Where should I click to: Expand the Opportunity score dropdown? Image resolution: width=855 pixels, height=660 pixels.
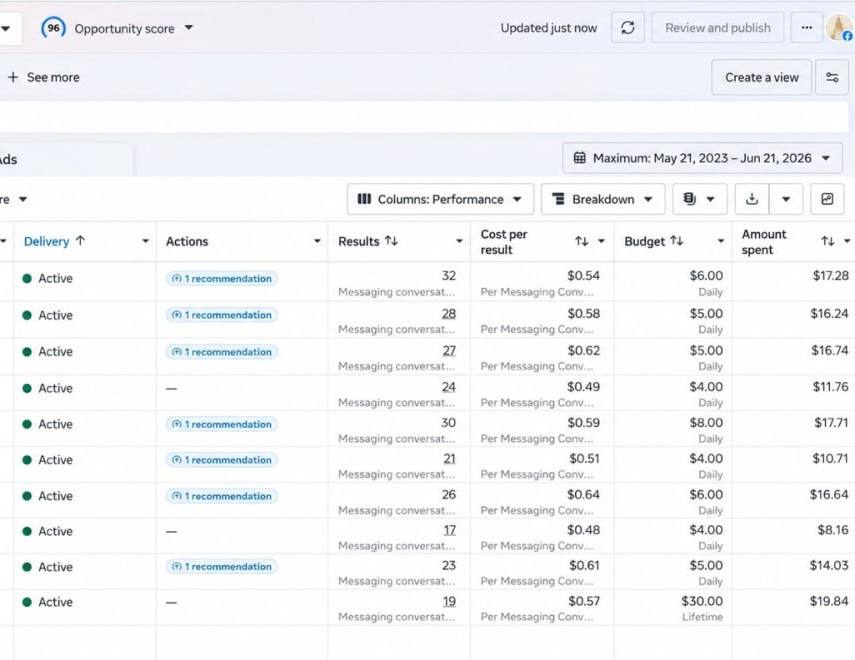coord(189,28)
